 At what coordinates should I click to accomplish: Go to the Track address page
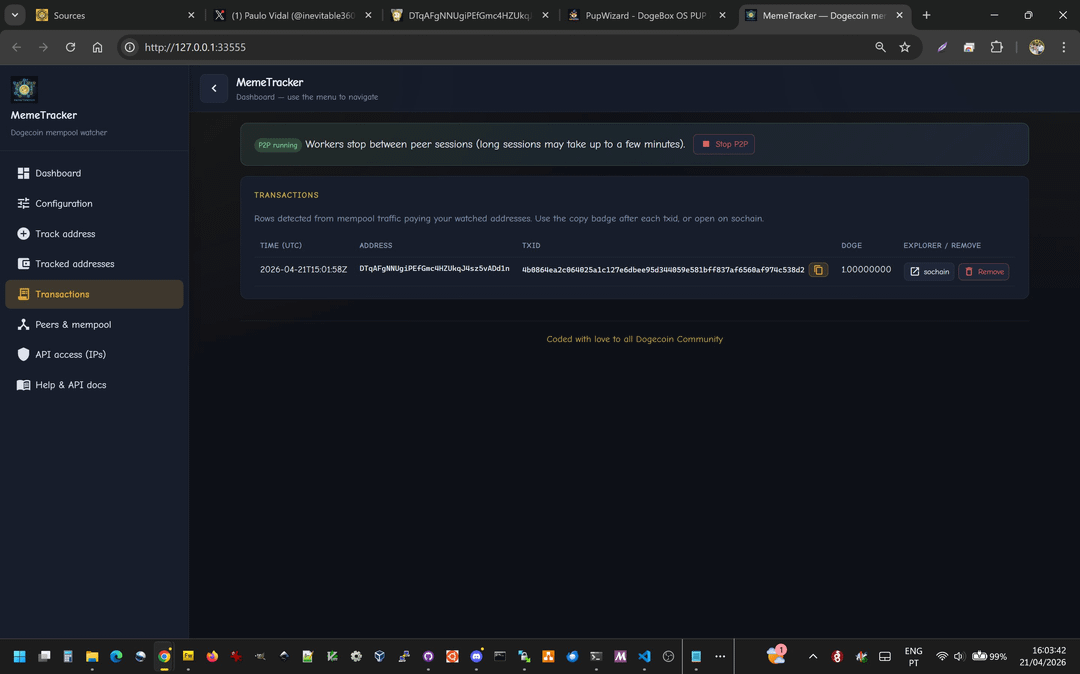tap(65, 234)
